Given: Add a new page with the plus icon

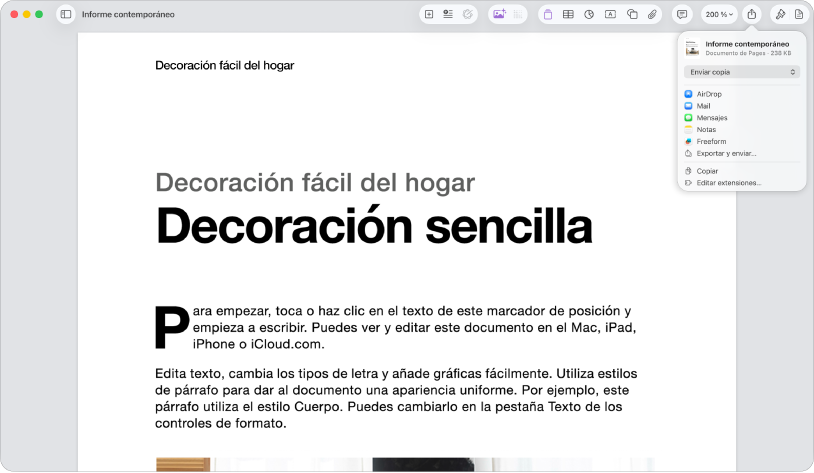Looking at the screenshot, I should tap(429, 15).
